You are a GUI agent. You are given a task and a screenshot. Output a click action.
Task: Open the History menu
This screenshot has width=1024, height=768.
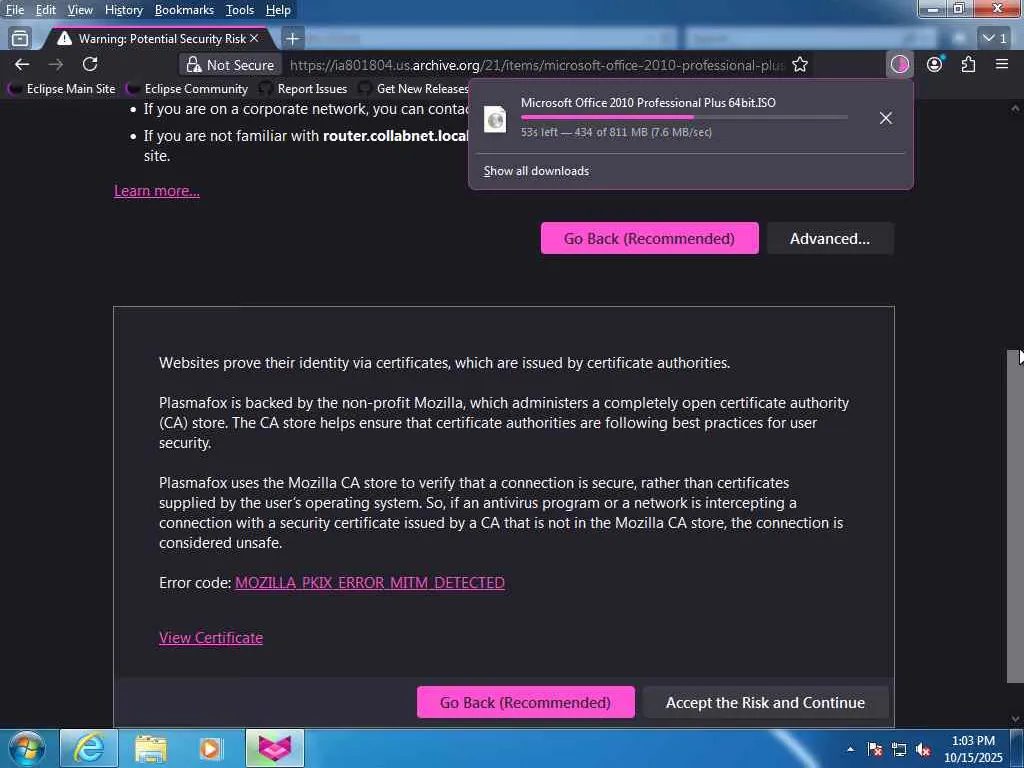click(123, 10)
